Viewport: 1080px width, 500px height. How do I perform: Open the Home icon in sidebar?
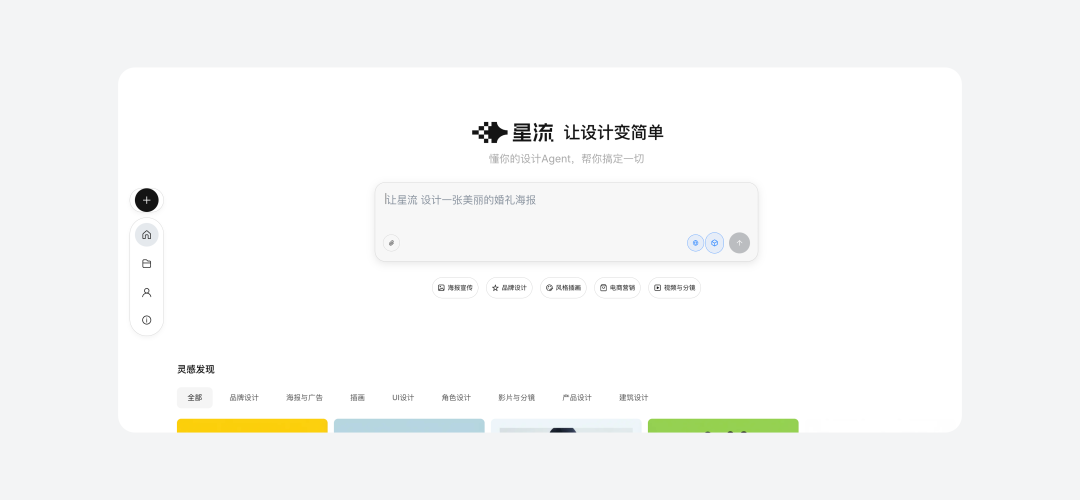point(146,235)
